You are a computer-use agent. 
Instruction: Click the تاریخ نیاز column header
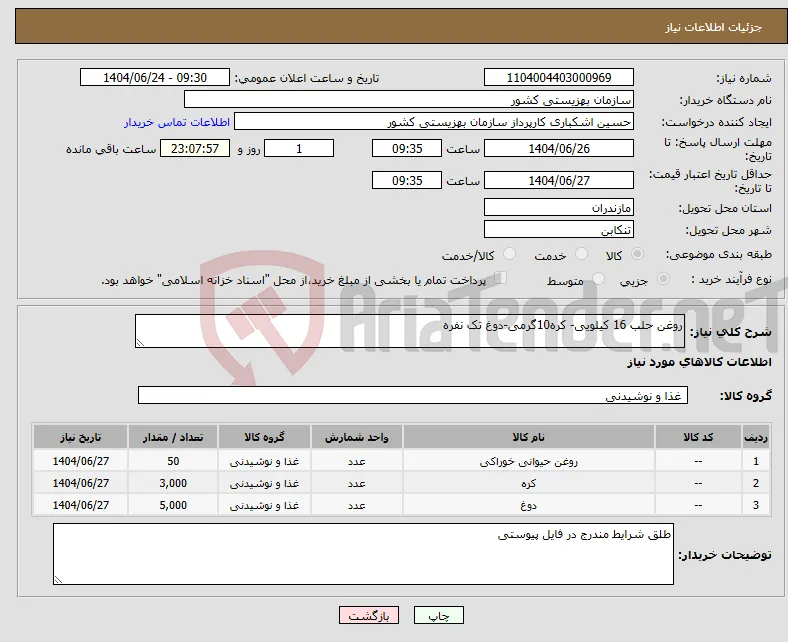pyautogui.click(x=80, y=437)
